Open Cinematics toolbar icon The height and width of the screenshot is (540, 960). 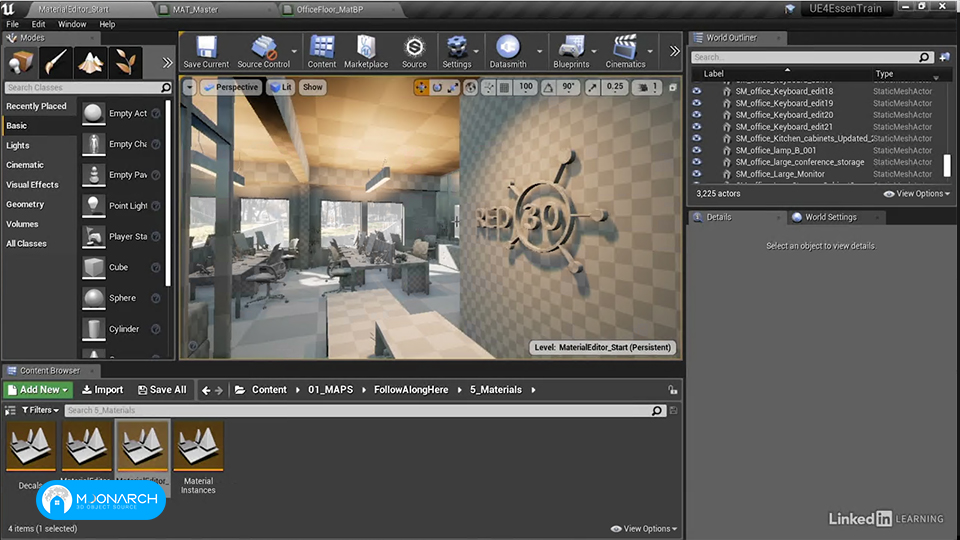point(625,51)
